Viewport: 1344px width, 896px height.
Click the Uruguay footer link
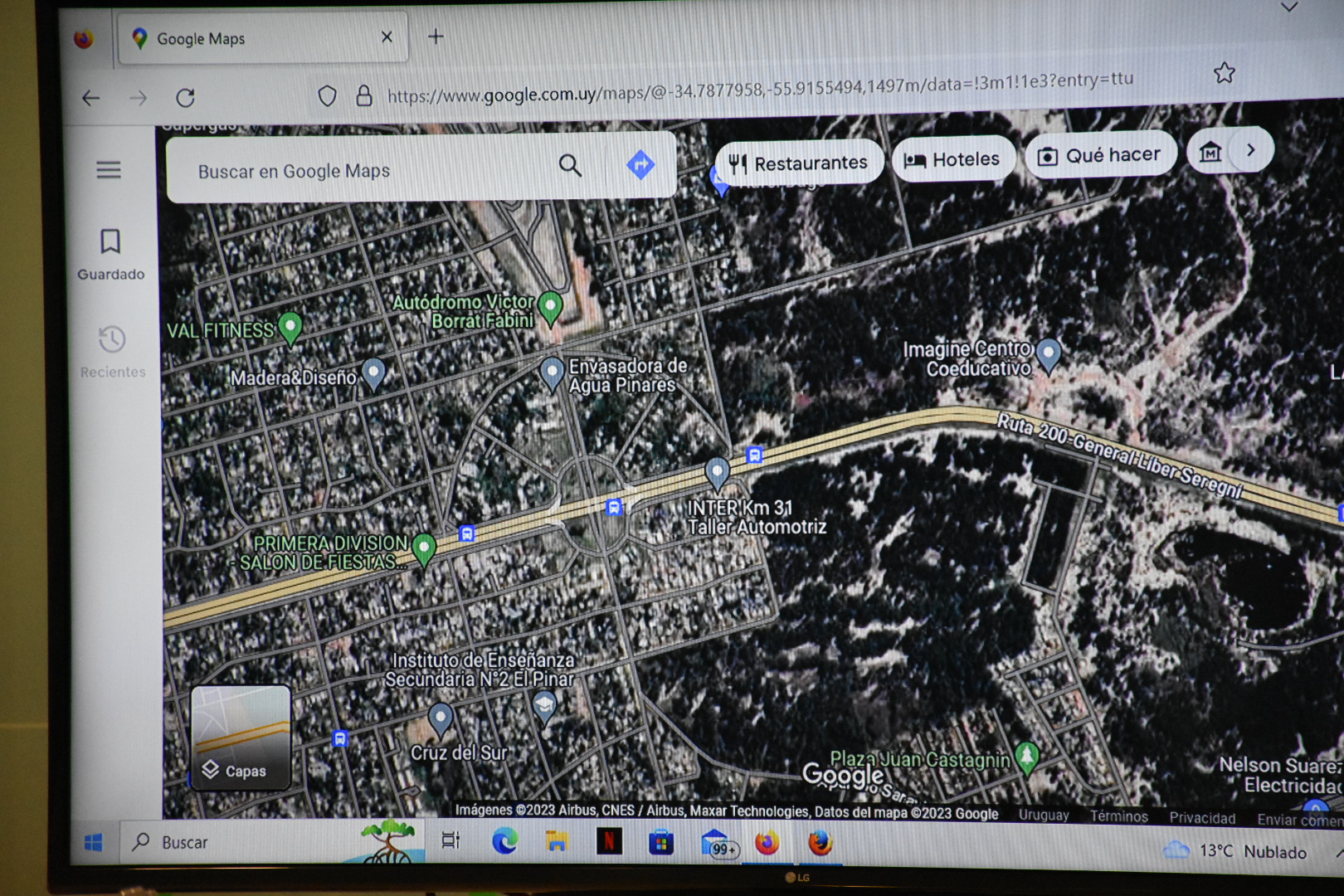pos(1044,815)
